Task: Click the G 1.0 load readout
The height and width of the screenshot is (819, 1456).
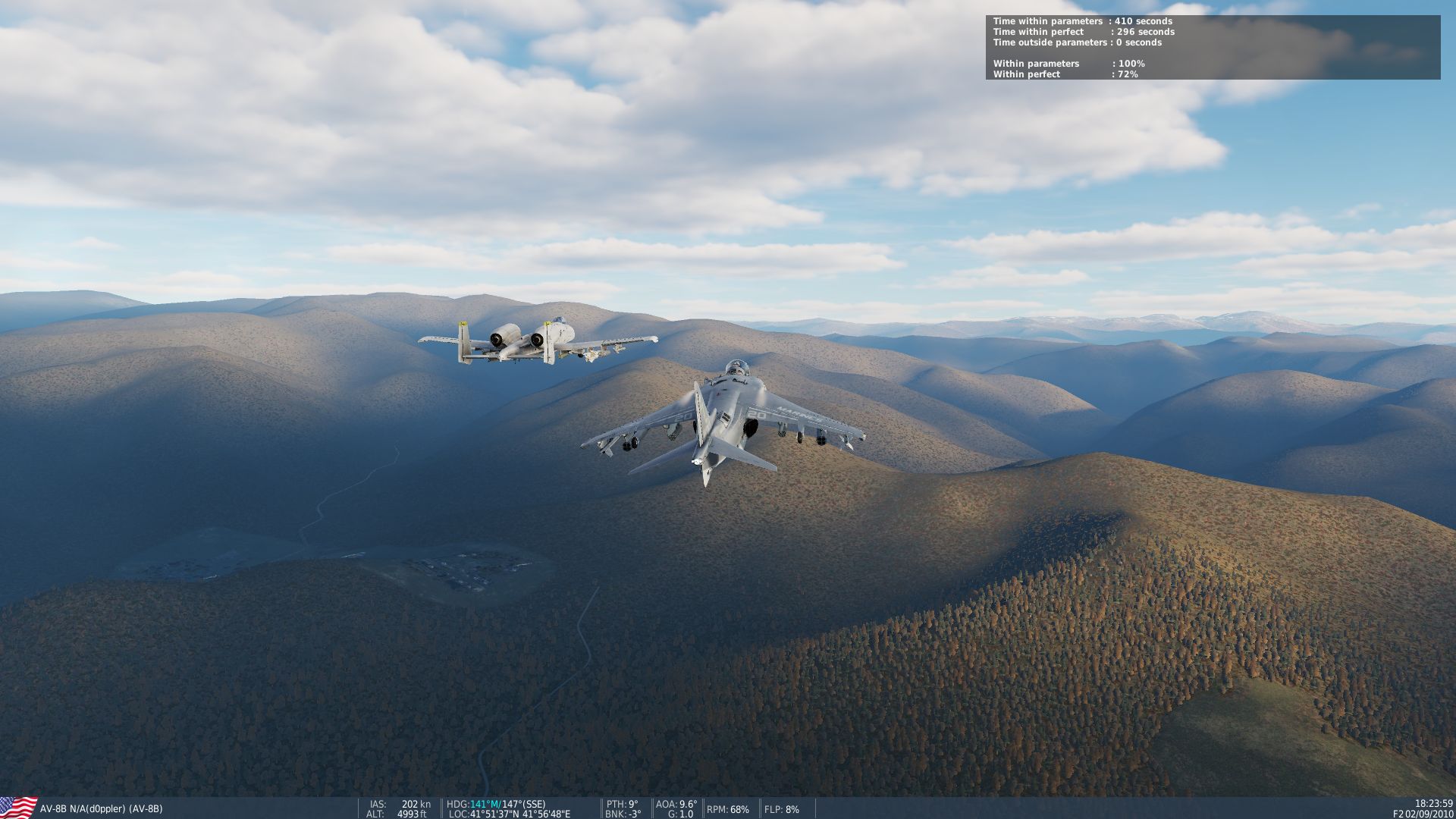Action: (679, 814)
